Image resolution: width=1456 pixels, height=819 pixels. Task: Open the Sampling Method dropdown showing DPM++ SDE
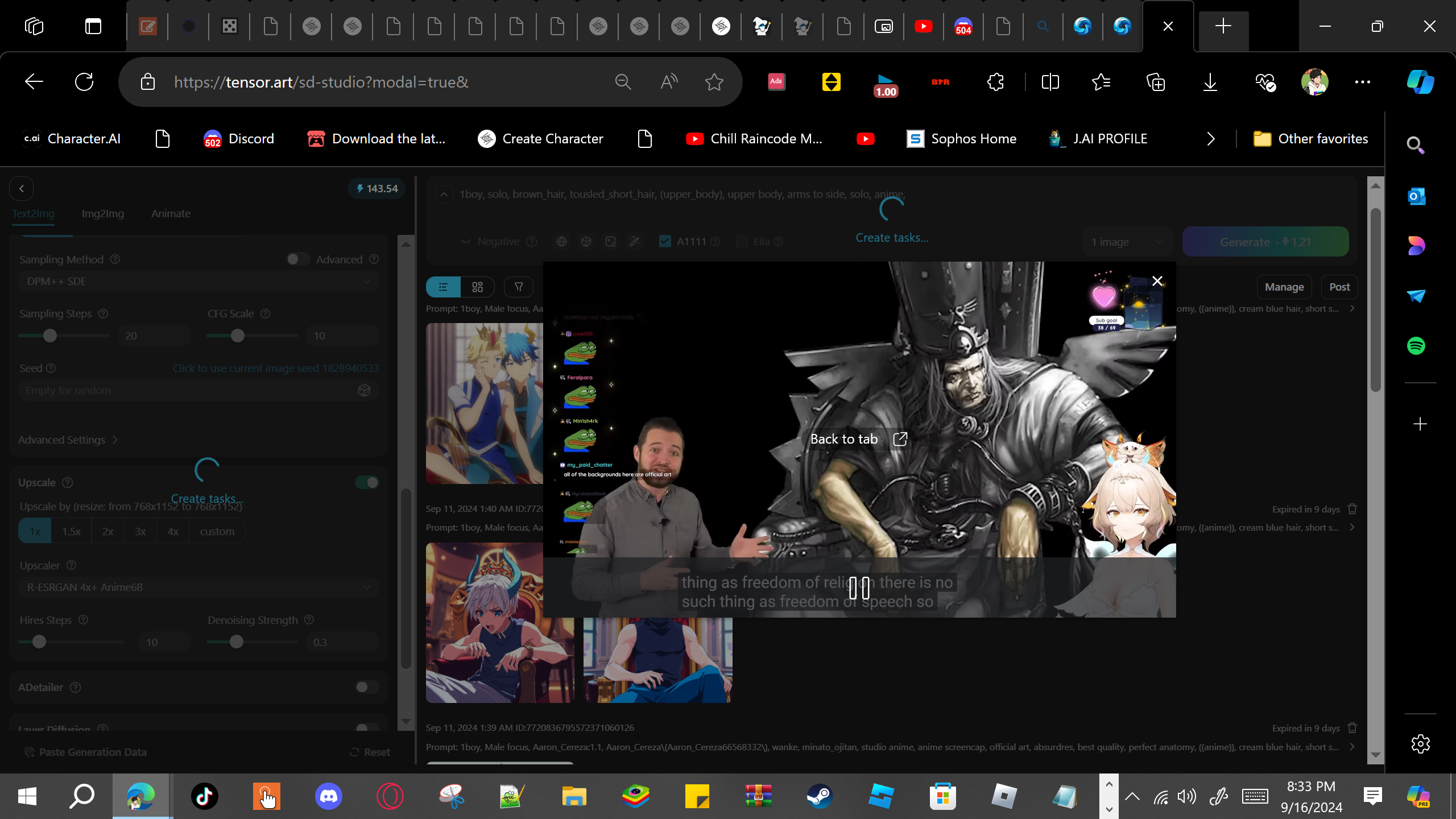(x=198, y=282)
